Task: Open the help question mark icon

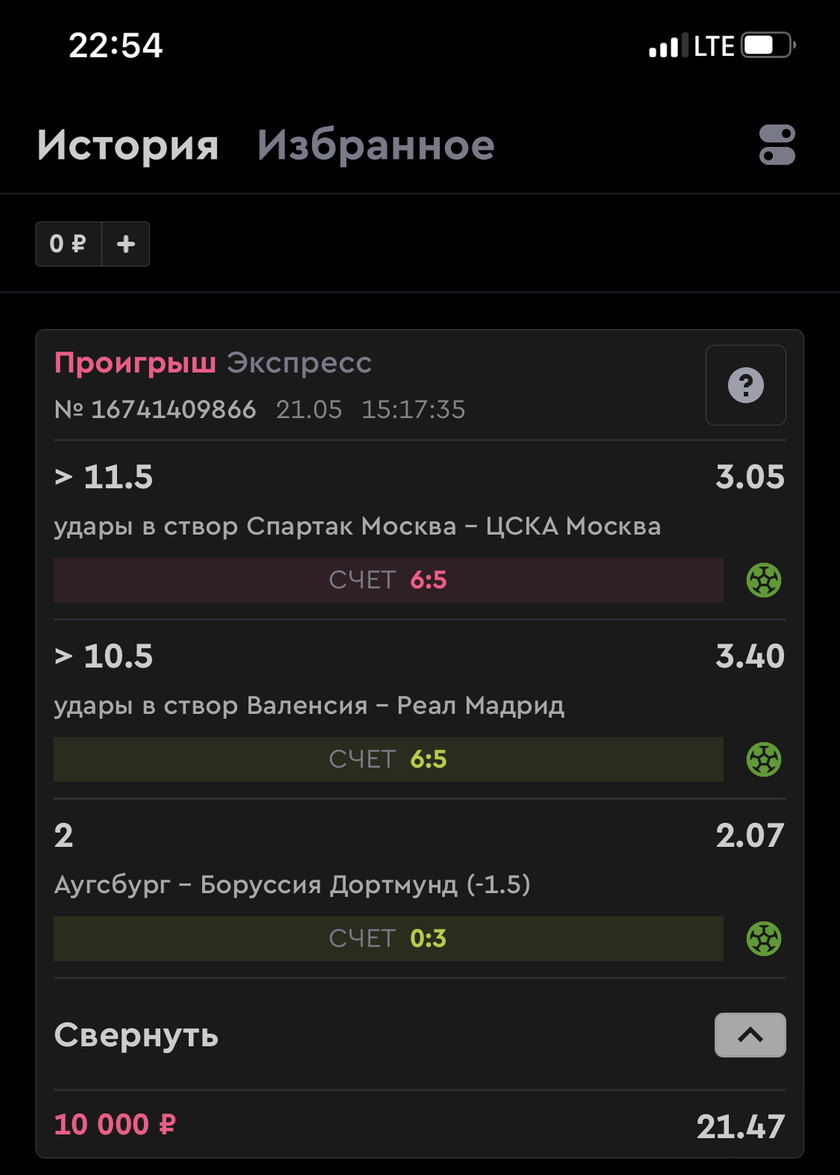Action: click(746, 385)
